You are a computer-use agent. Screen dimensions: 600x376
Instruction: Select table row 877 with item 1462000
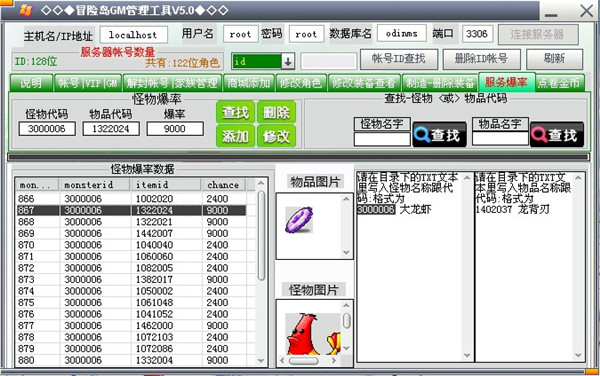coord(131,326)
